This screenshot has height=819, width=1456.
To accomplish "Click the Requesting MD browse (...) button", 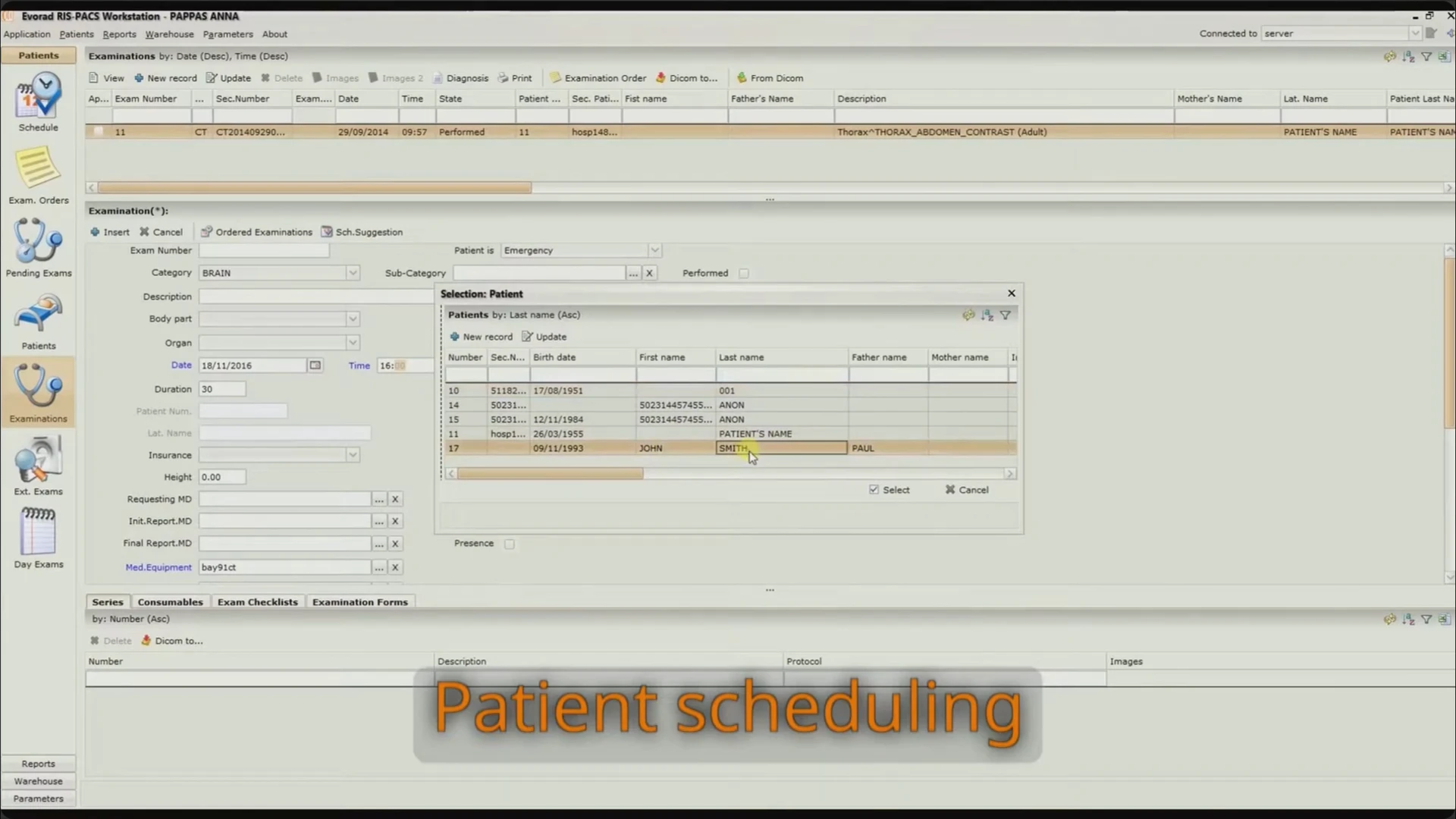I will point(378,499).
